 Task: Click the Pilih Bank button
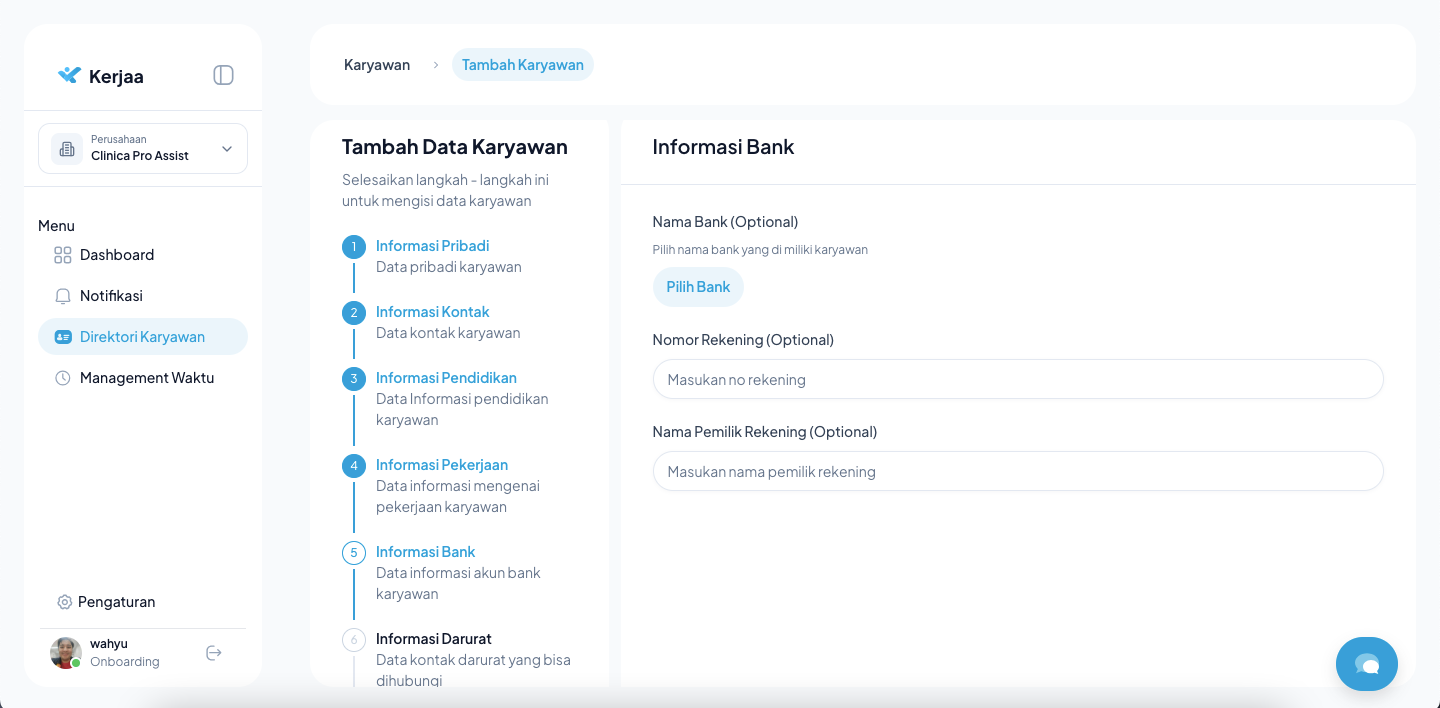coord(698,287)
